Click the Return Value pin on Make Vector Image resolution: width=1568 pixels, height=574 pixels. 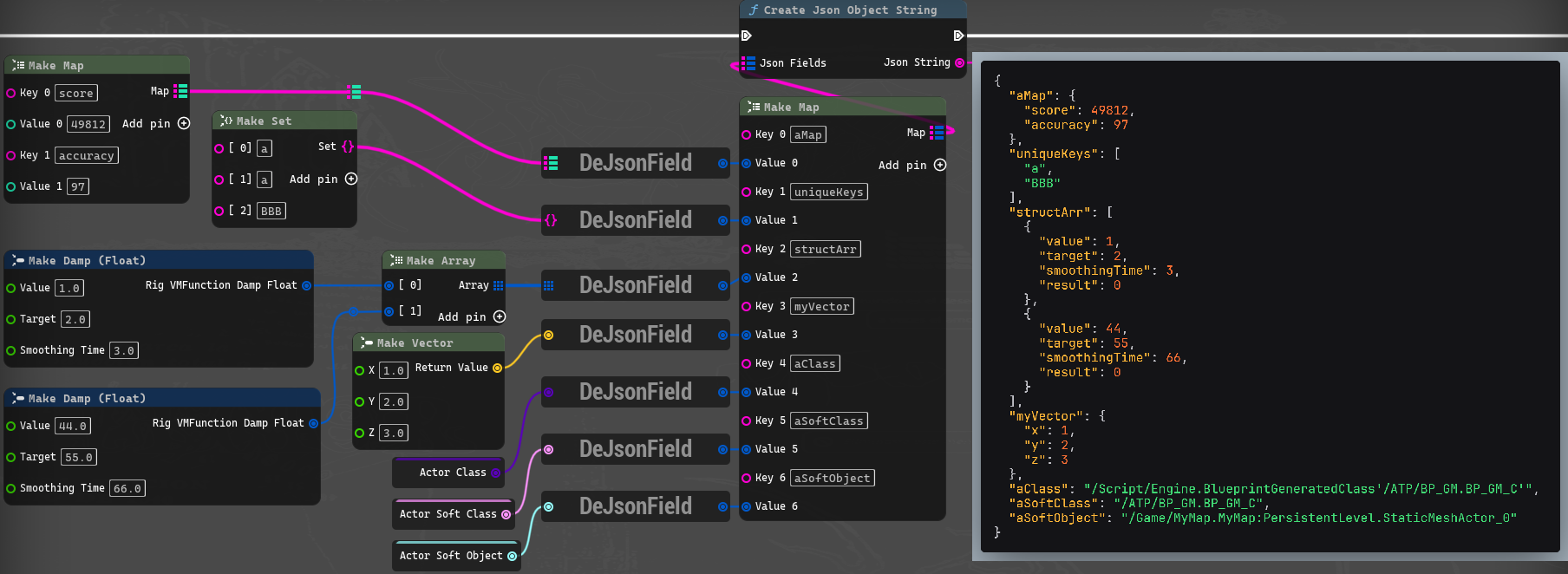[x=497, y=368]
